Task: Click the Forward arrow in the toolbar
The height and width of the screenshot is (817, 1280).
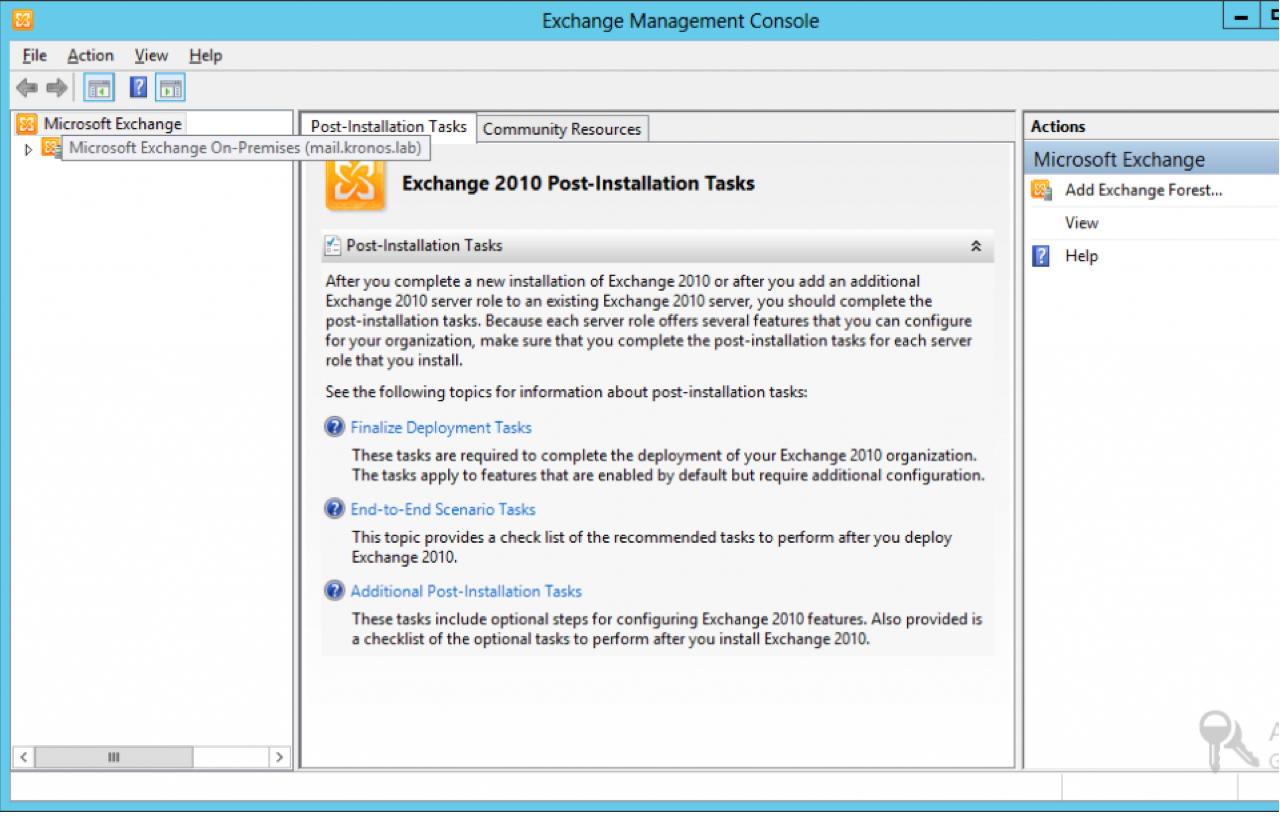Action: [57, 88]
